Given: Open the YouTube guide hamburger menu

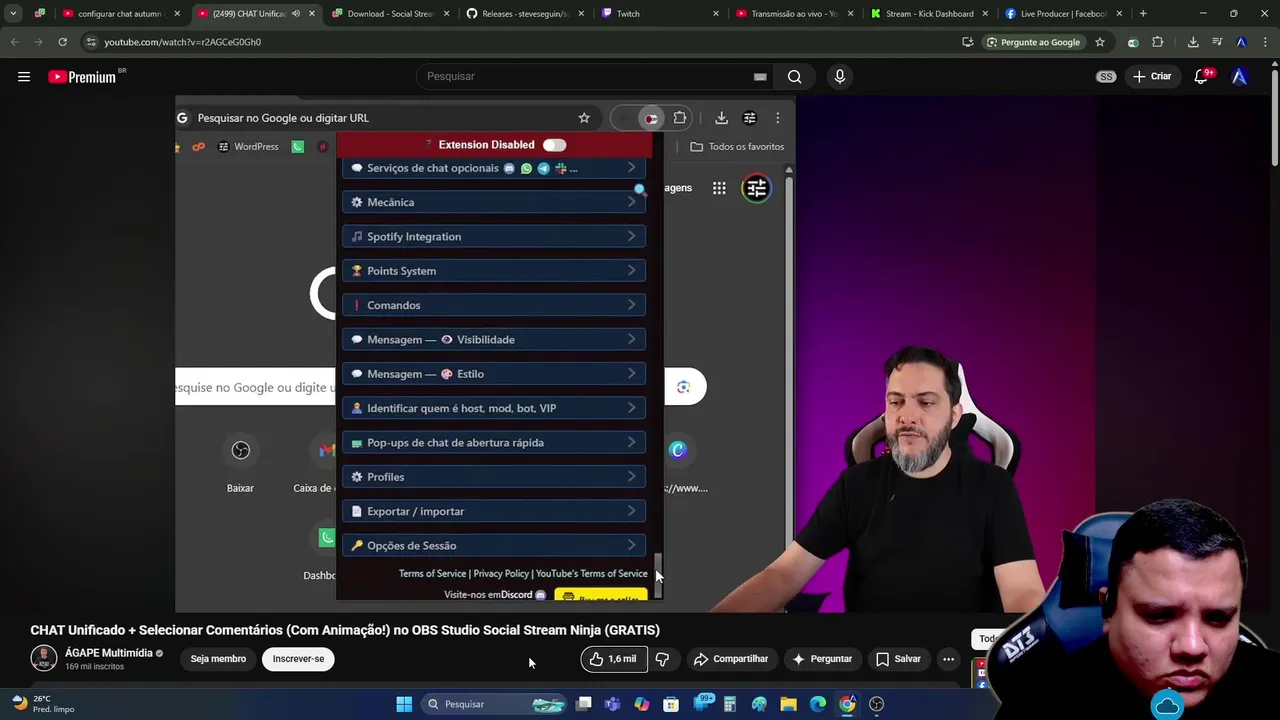Looking at the screenshot, I should (x=24, y=77).
